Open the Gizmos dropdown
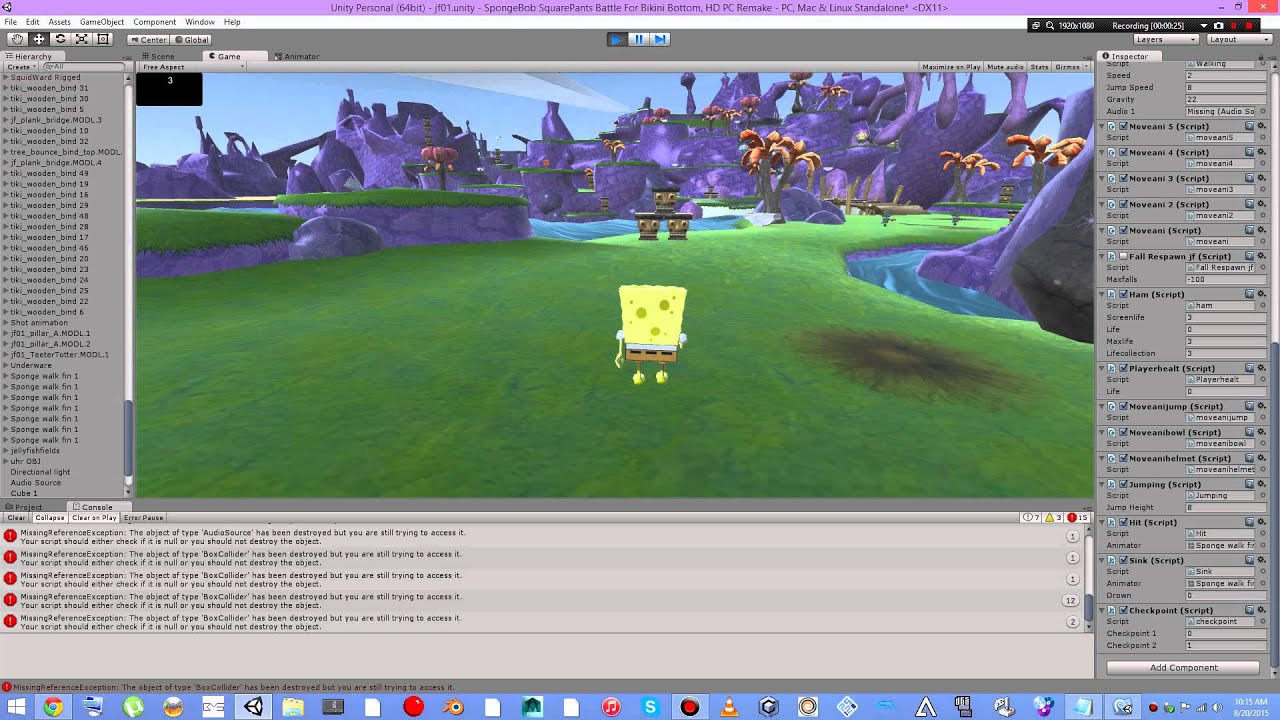This screenshot has width=1280, height=720. tap(1070, 67)
